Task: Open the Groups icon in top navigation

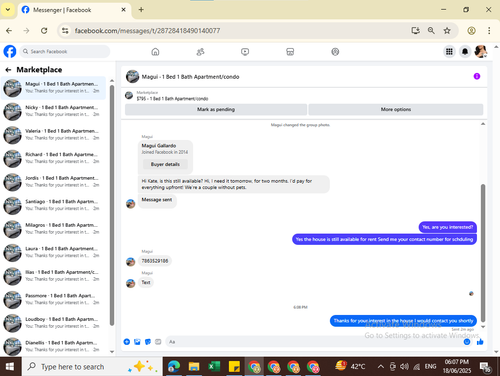Action: coord(335,52)
